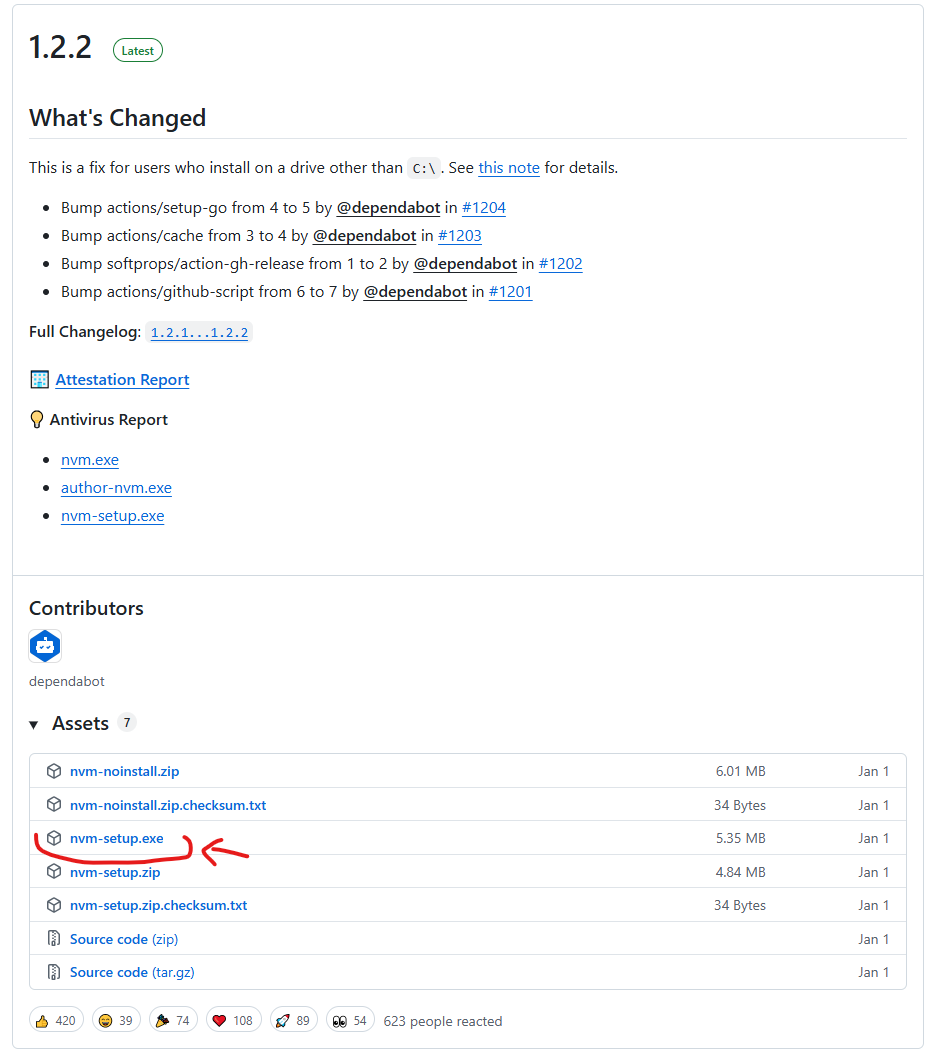This screenshot has width=937, height=1058.
Task: Click Jan 1 date in Source code (tar.gz) row
Action: click(x=874, y=972)
